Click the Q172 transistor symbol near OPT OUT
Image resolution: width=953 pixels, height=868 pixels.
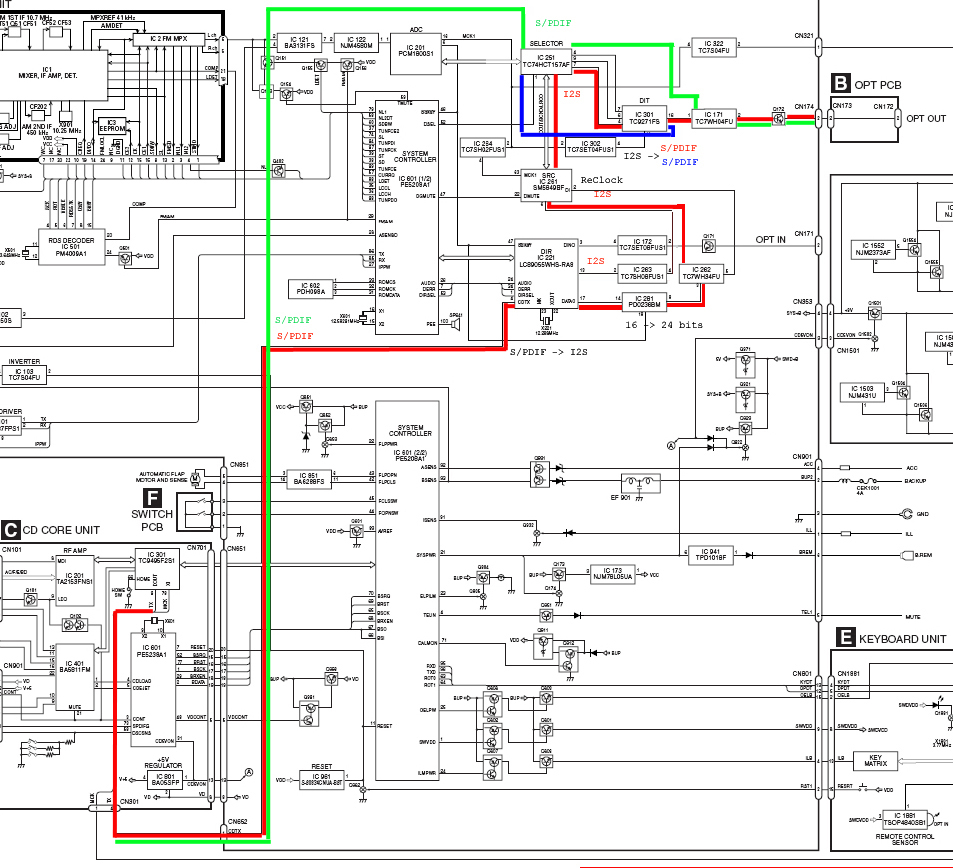(x=777, y=119)
